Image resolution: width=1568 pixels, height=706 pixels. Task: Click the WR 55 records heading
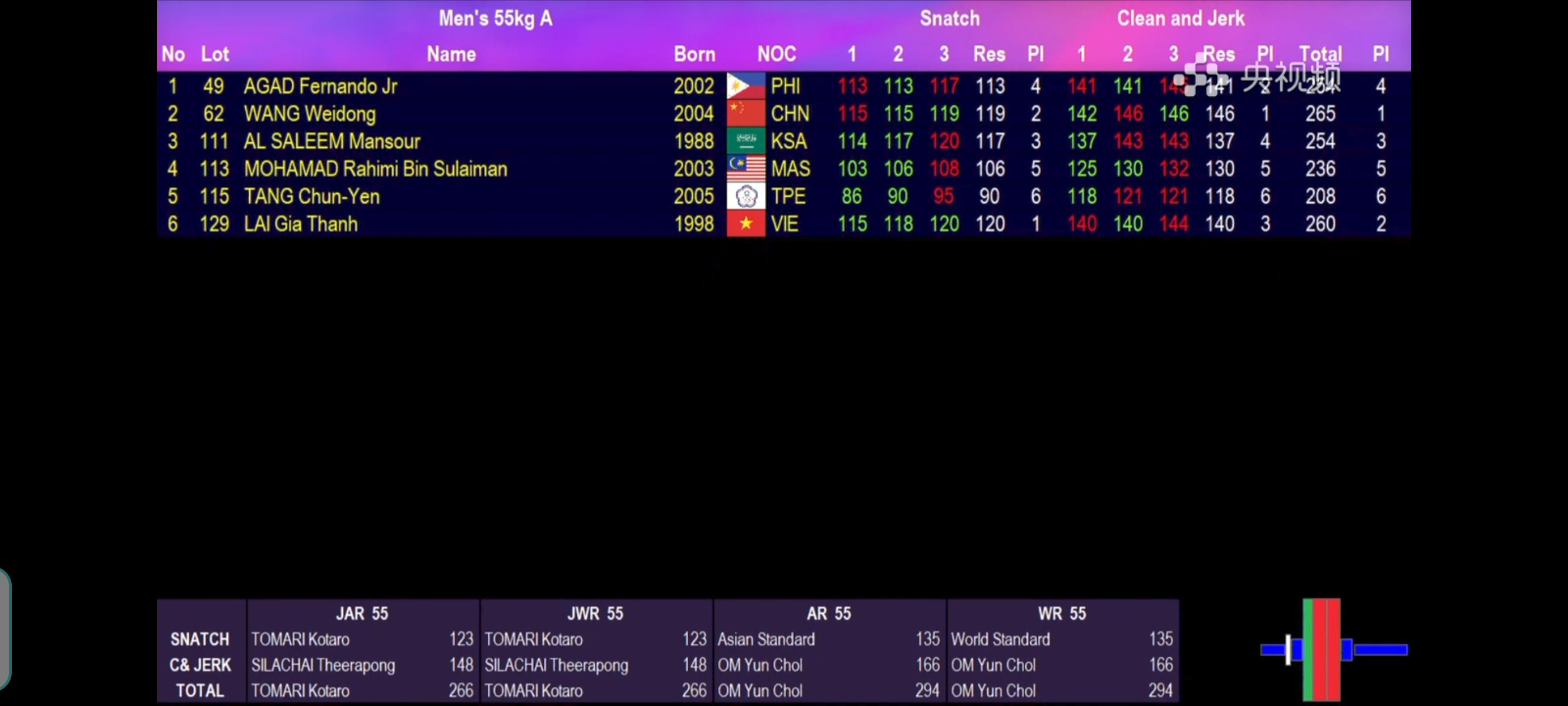1062,614
